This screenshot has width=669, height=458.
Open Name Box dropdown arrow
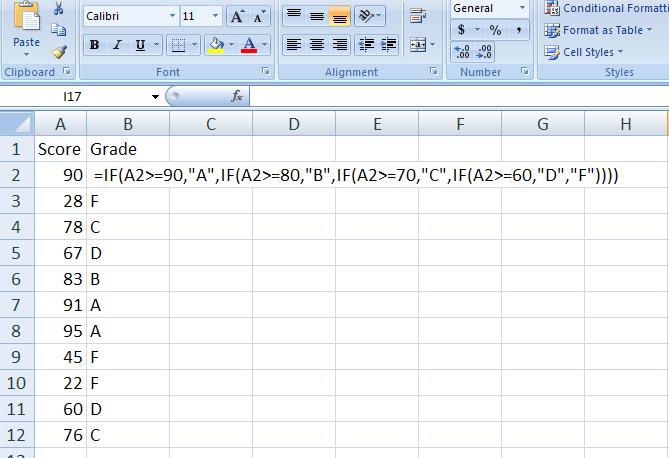[x=155, y=97]
